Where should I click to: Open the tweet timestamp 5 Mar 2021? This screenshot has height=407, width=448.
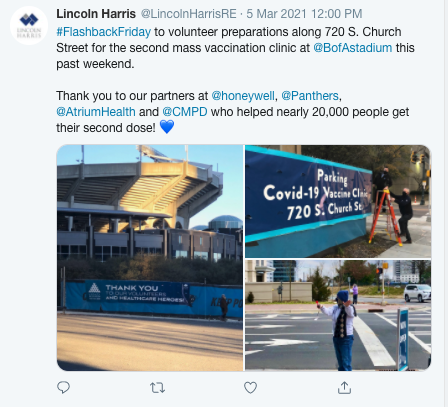pyautogui.click(x=304, y=14)
